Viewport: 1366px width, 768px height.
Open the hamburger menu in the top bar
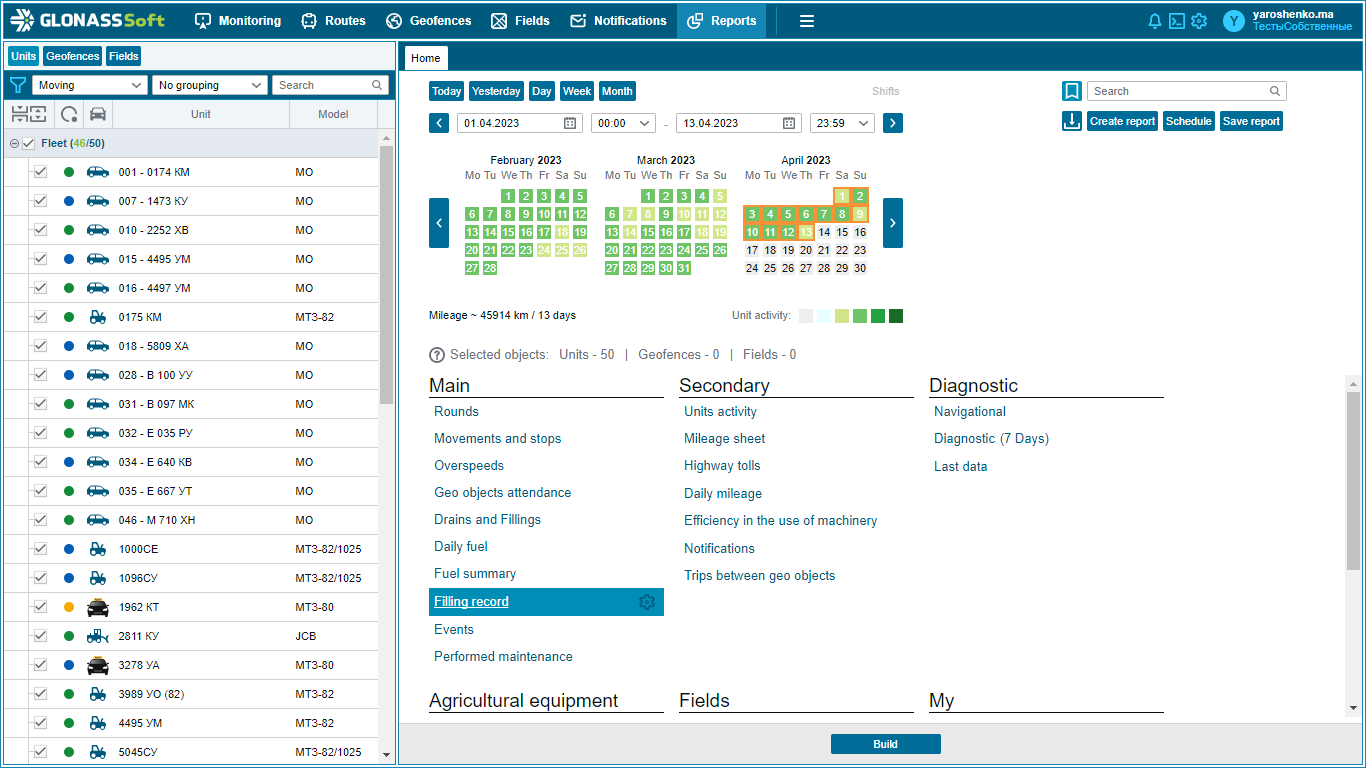point(807,21)
